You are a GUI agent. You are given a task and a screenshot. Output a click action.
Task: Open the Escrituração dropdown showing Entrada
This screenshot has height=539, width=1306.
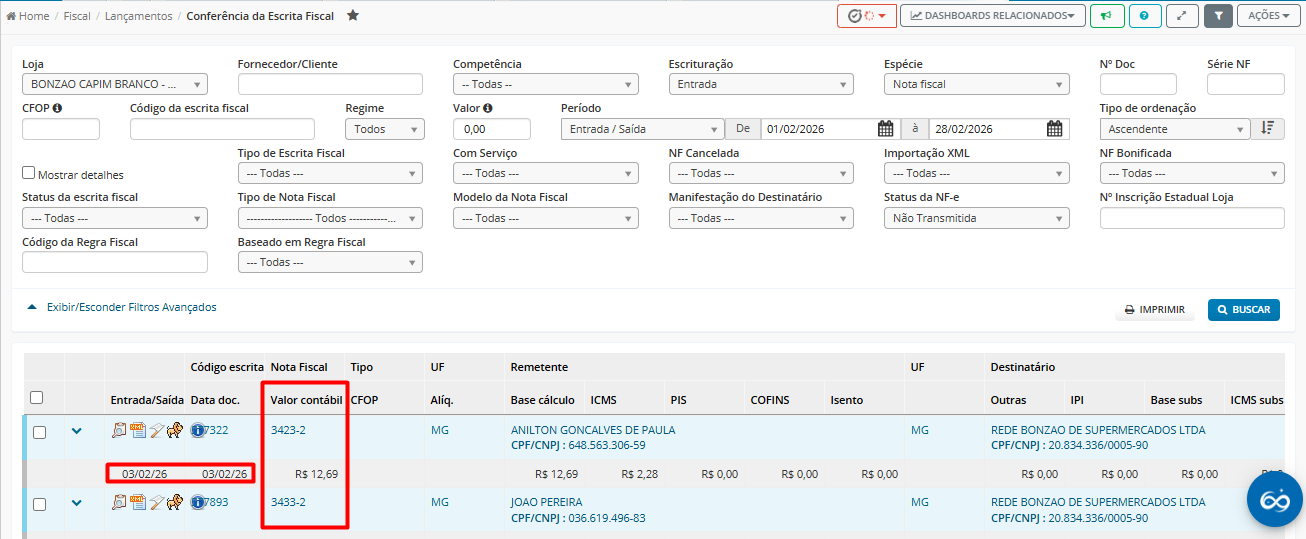click(760, 85)
